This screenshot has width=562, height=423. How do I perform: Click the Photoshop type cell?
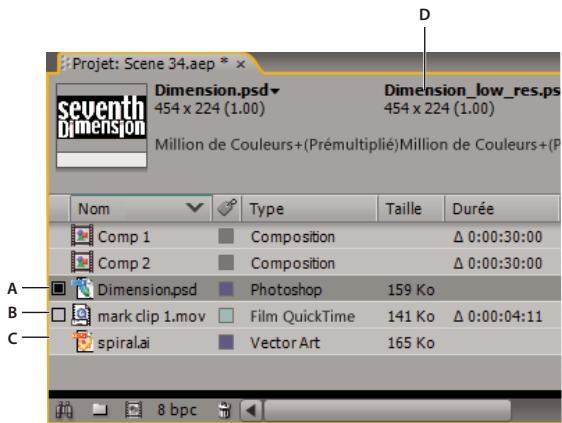(x=286, y=290)
